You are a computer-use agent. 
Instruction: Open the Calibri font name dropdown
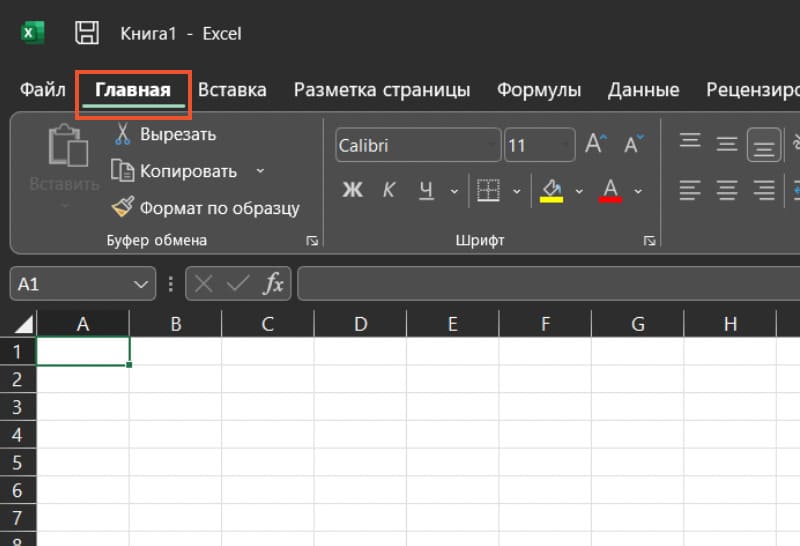click(x=417, y=146)
